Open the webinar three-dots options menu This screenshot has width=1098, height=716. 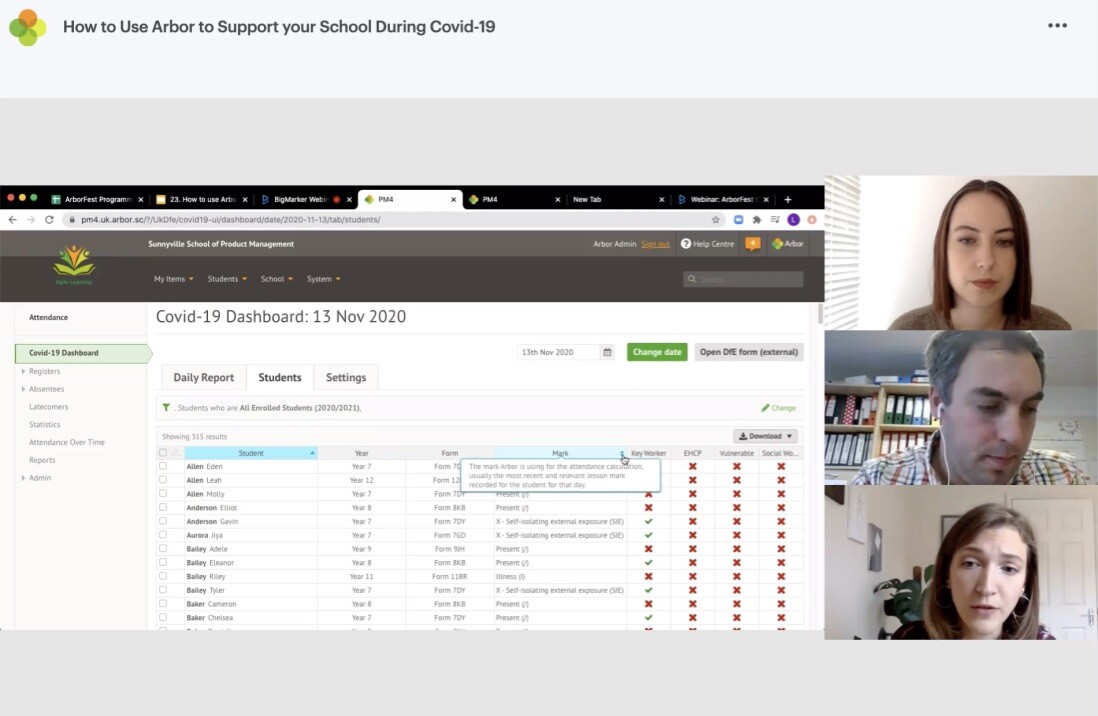[x=1057, y=26]
